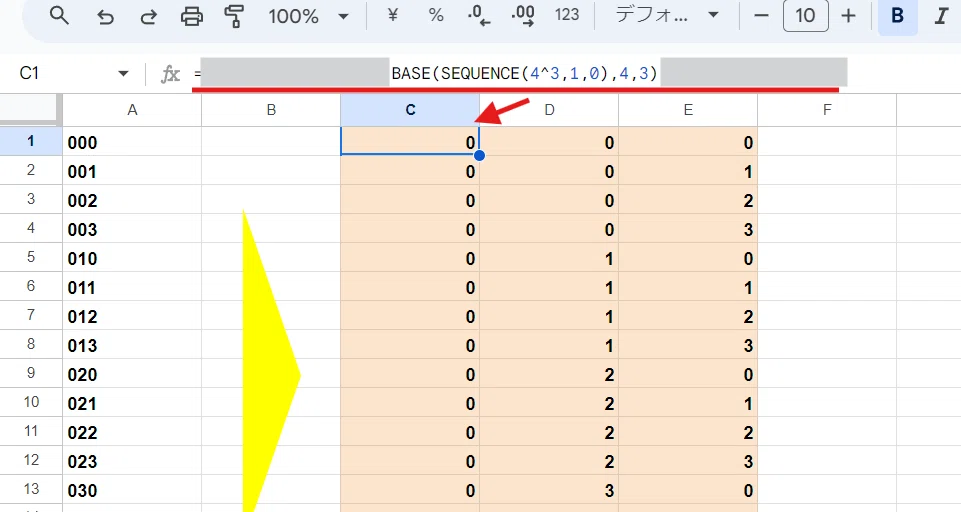Click cell A8 containing 013
This screenshot has width=961, height=512.
coord(132,345)
